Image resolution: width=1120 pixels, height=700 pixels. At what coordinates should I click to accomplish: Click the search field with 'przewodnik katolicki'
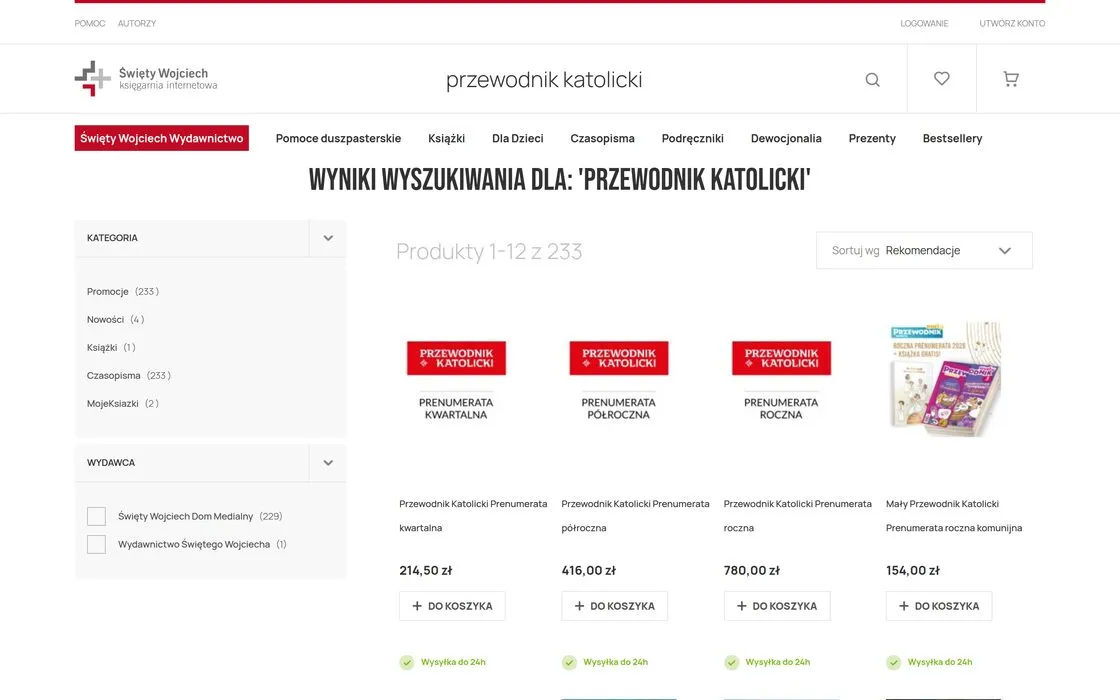pyautogui.click(x=544, y=79)
